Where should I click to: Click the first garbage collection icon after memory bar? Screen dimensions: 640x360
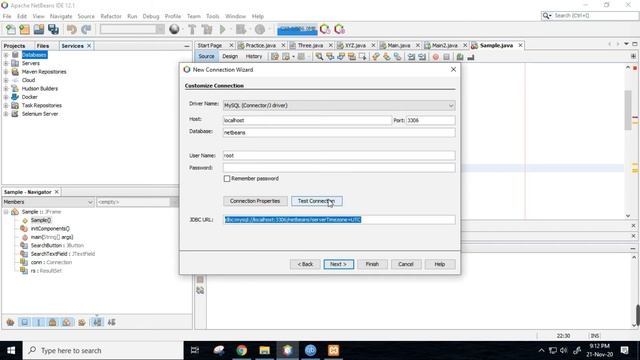coord(325,29)
